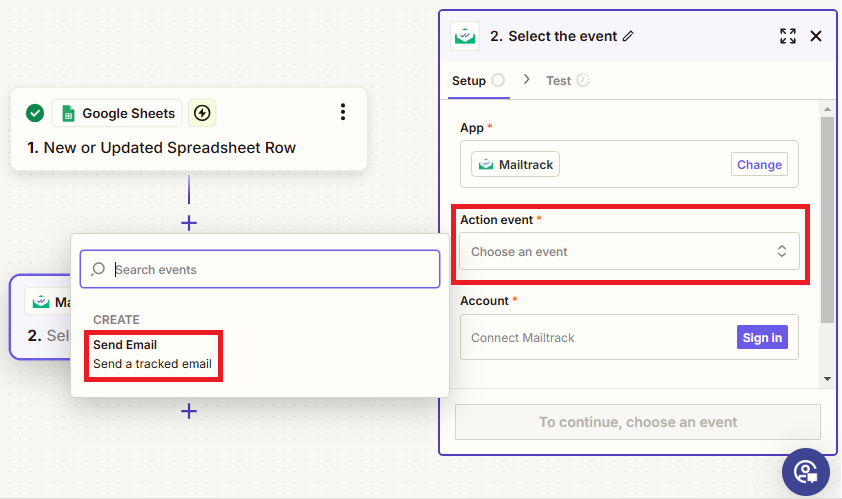
Task: Add a step with the bottom plus icon
Action: coord(189,411)
